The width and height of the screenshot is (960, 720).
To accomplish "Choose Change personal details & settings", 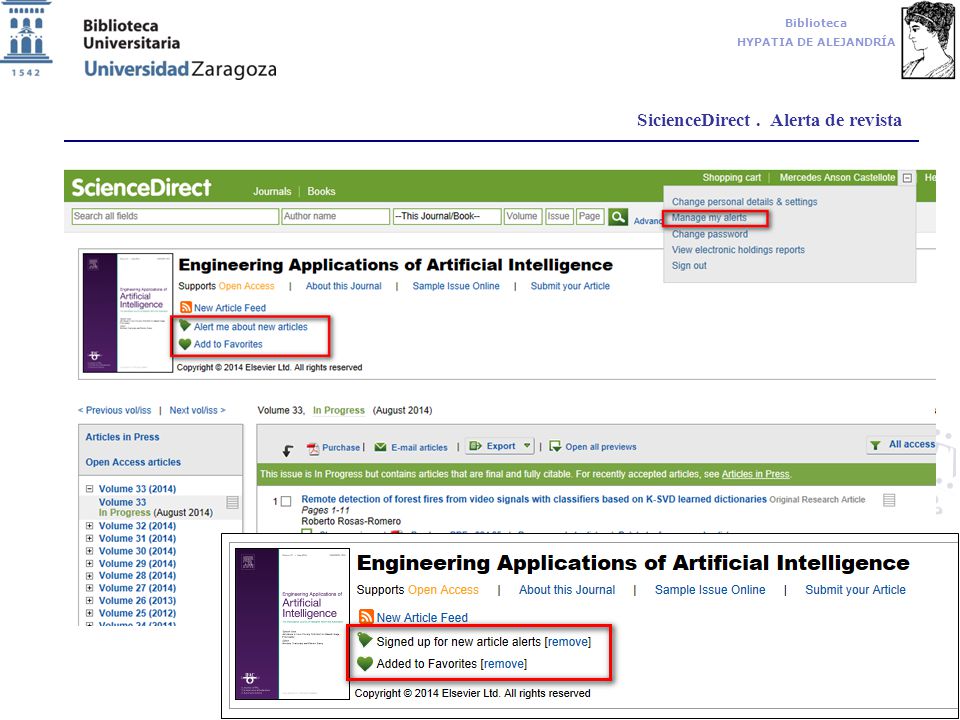I will coord(744,201).
